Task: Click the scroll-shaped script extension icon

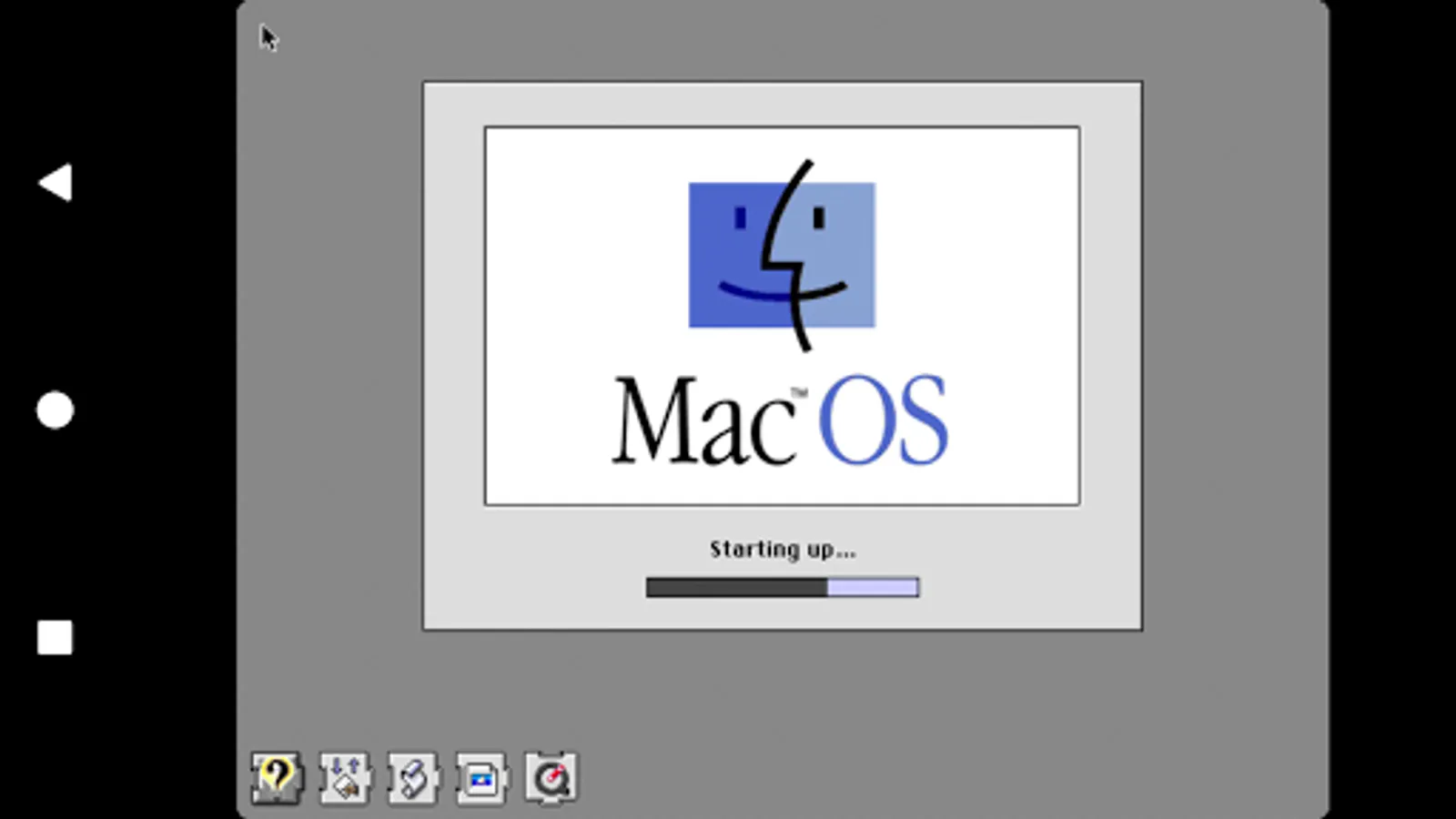Action: (x=413, y=778)
